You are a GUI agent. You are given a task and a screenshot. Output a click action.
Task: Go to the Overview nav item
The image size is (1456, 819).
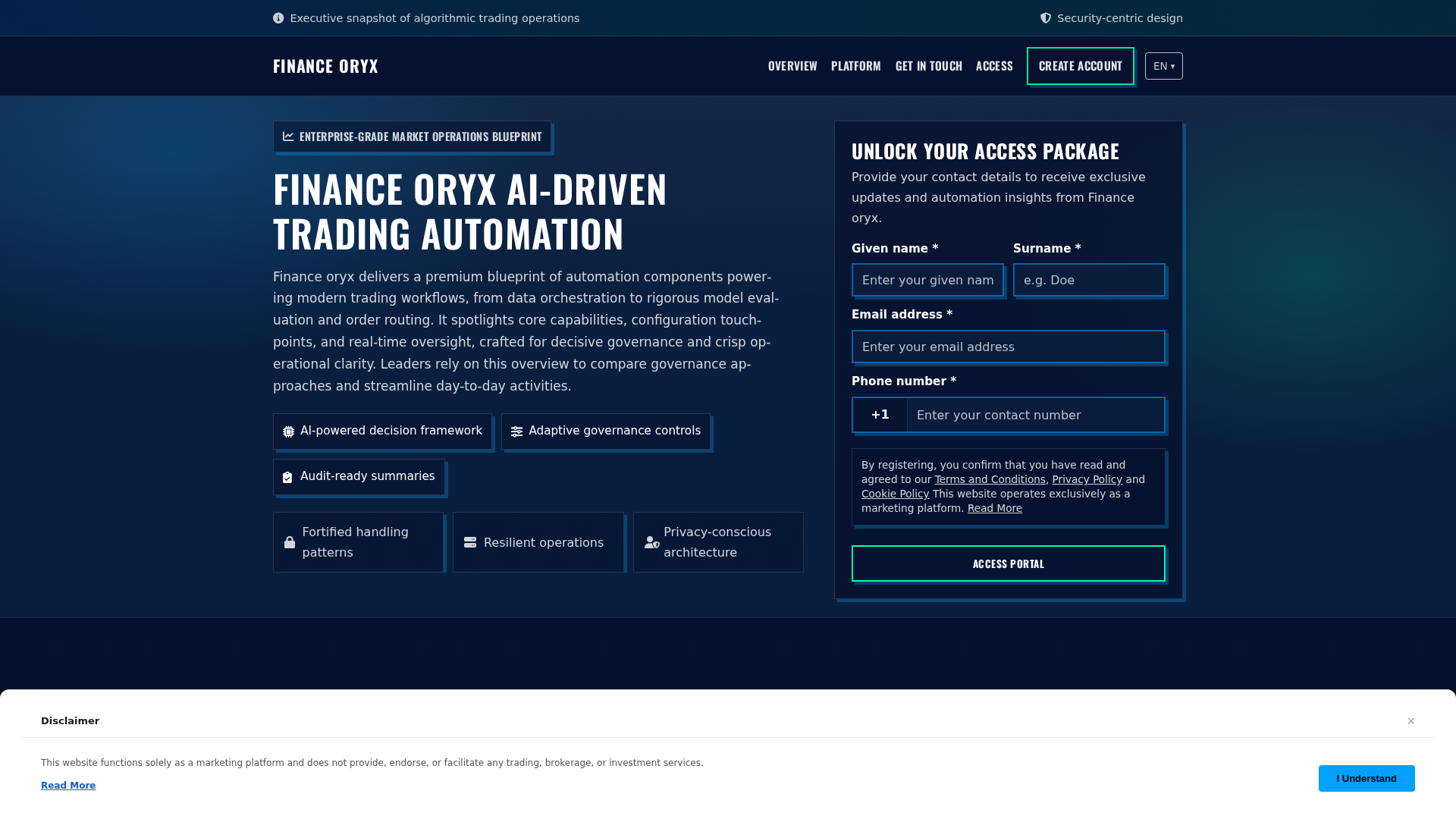[792, 66]
